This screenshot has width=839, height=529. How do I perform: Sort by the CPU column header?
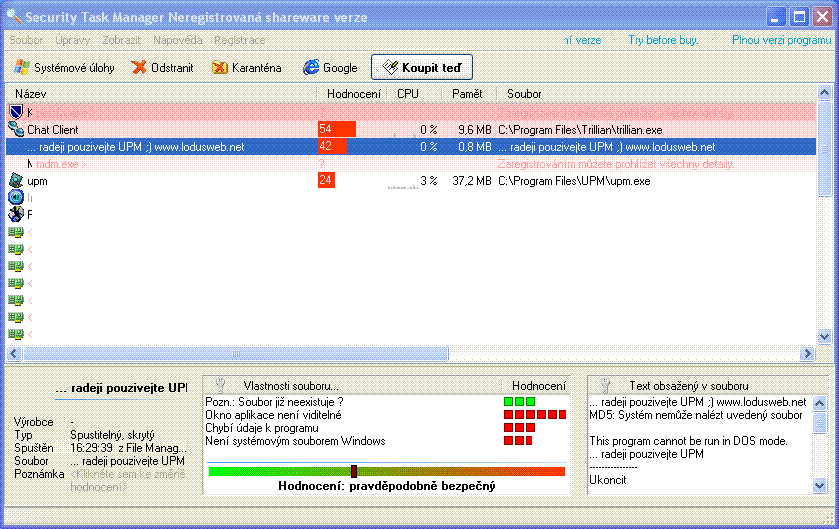click(408, 94)
